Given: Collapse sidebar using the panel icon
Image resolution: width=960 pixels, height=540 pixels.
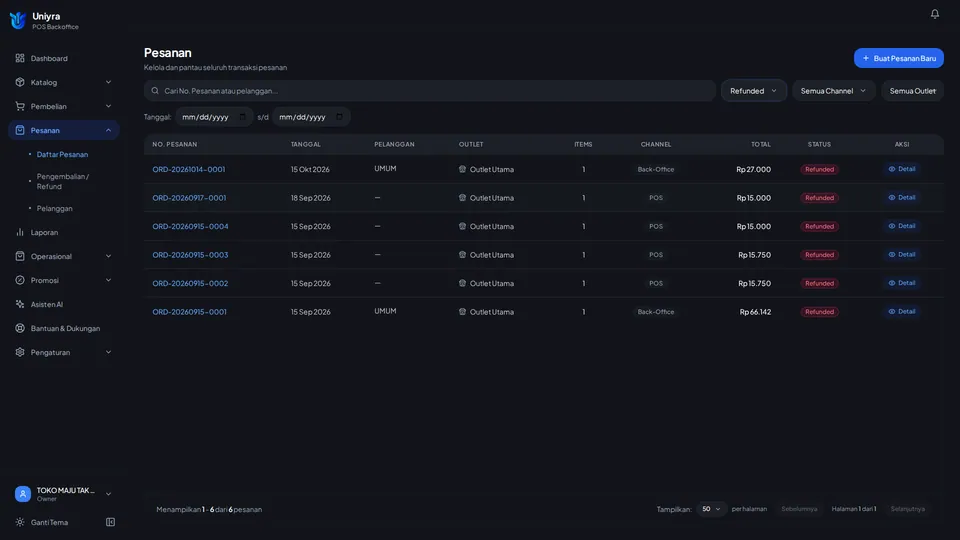Looking at the screenshot, I should [110, 522].
